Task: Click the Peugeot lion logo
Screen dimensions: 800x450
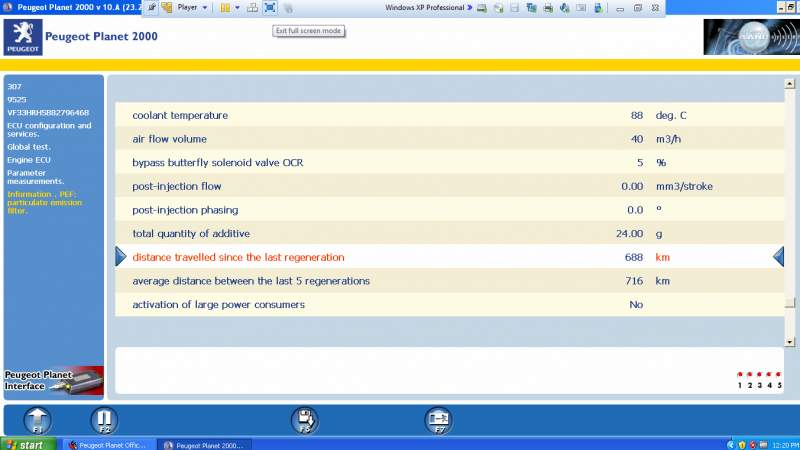Action: click(x=23, y=37)
